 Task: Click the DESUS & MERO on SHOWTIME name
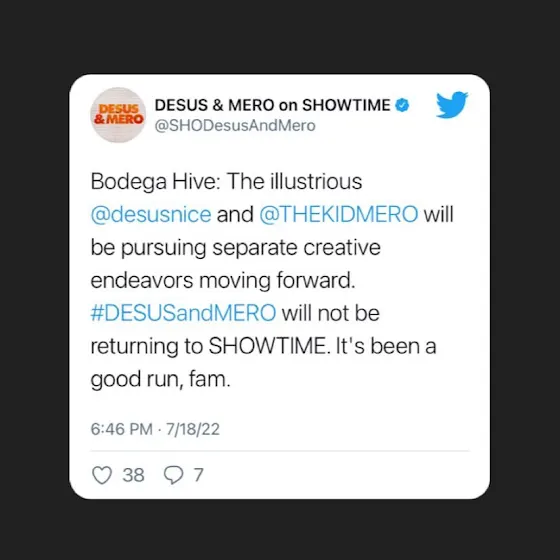point(272,105)
